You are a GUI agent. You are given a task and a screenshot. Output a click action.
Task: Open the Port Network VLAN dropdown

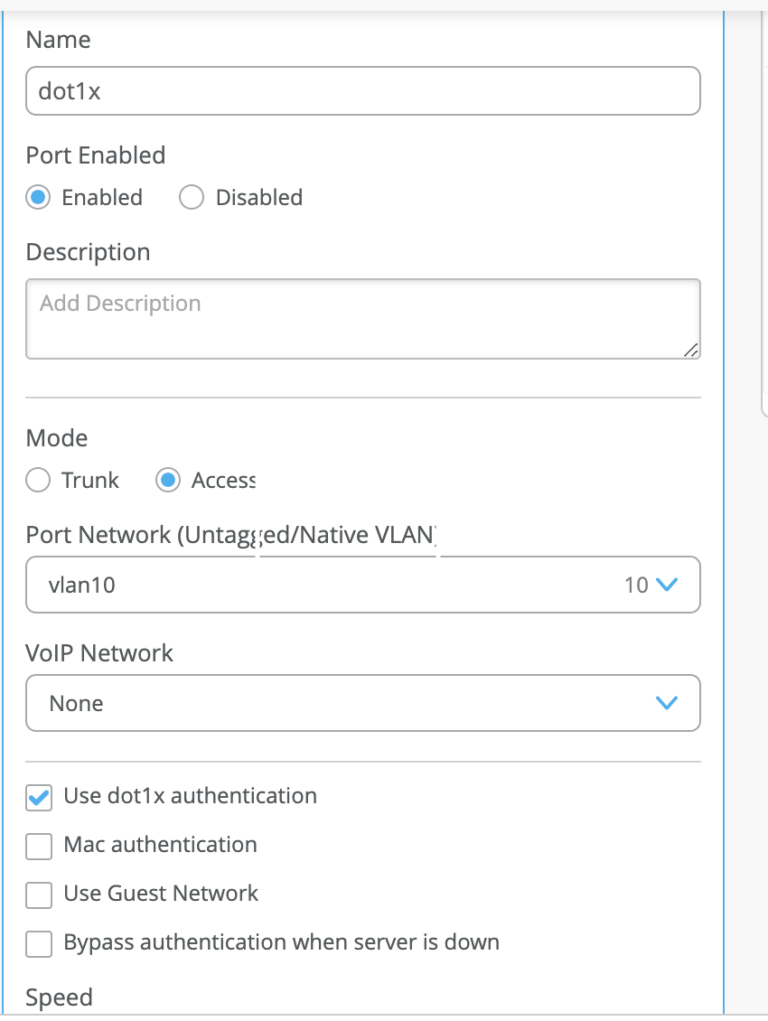coord(363,585)
